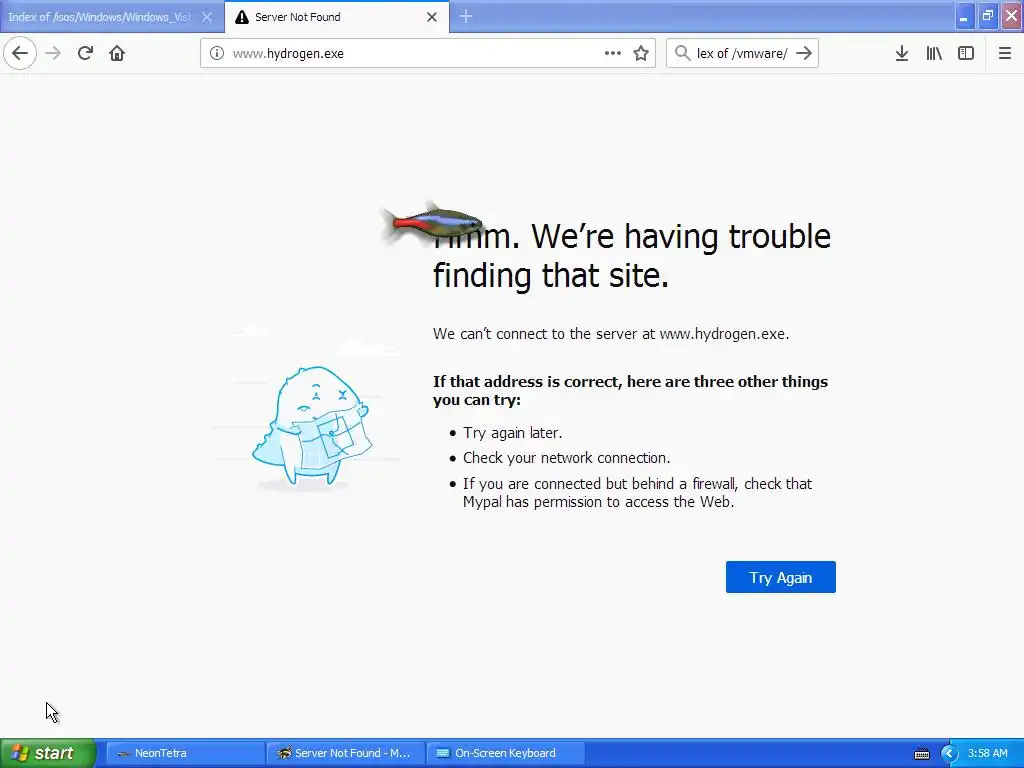The height and width of the screenshot is (768, 1024).
Task: Select Server Not Found taskbar button
Action: (345, 753)
